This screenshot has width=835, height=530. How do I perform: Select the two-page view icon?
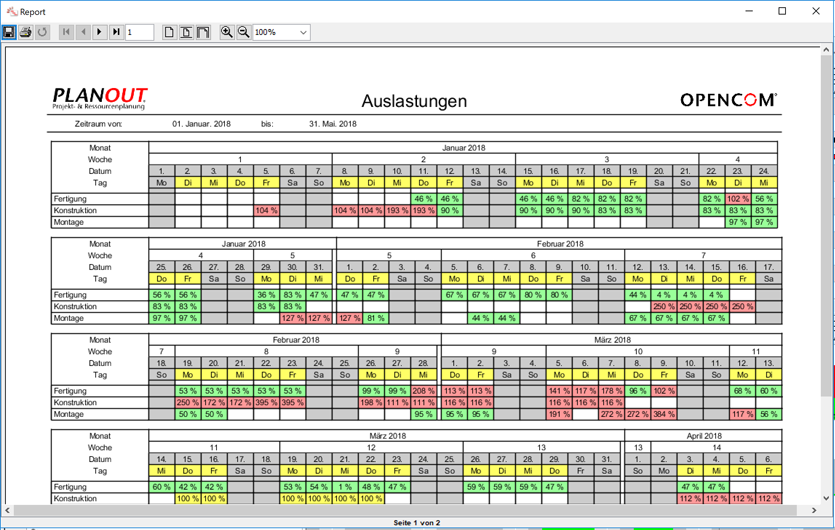(203, 32)
